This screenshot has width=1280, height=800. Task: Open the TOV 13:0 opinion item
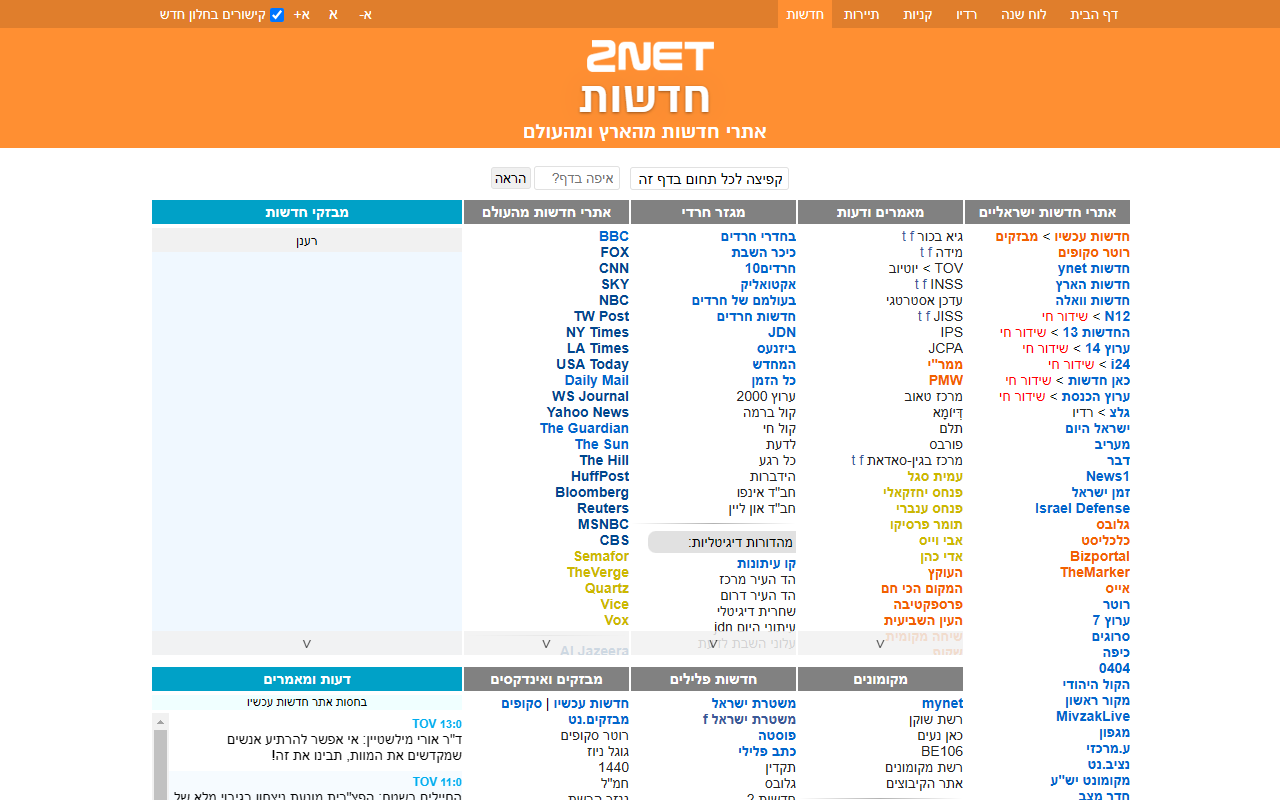[x=437, y=724]
